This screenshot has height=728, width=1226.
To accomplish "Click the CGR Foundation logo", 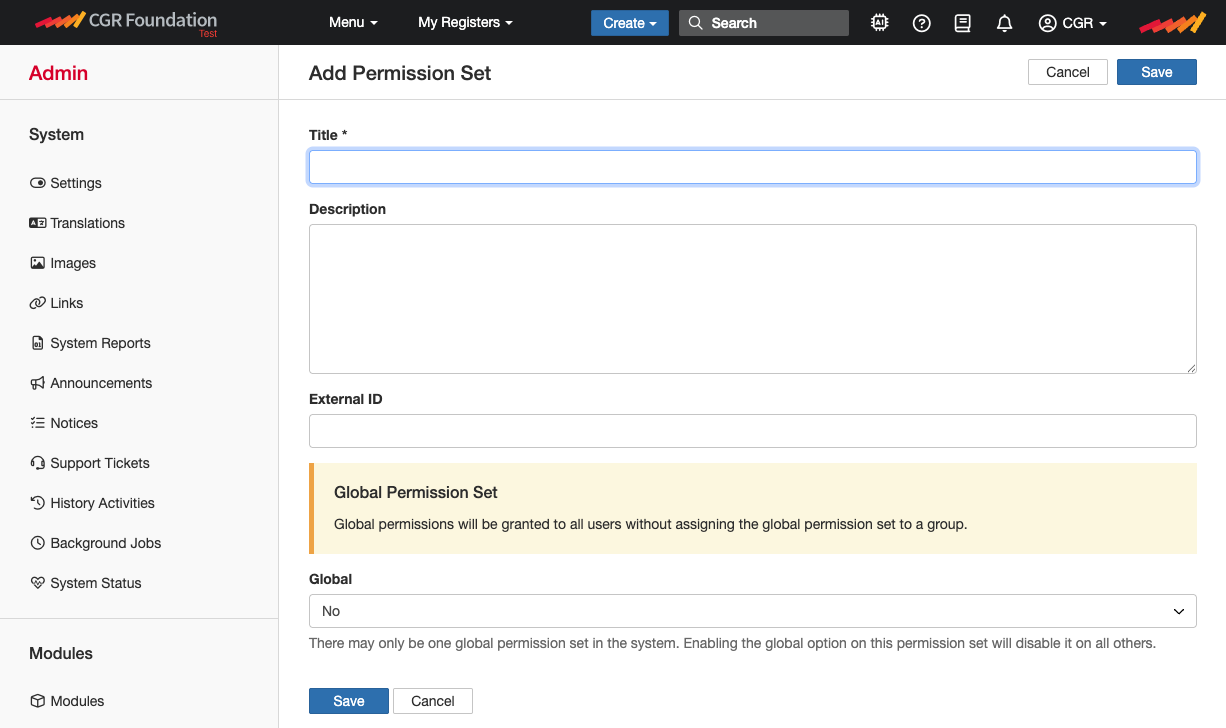I will [126, 22].
